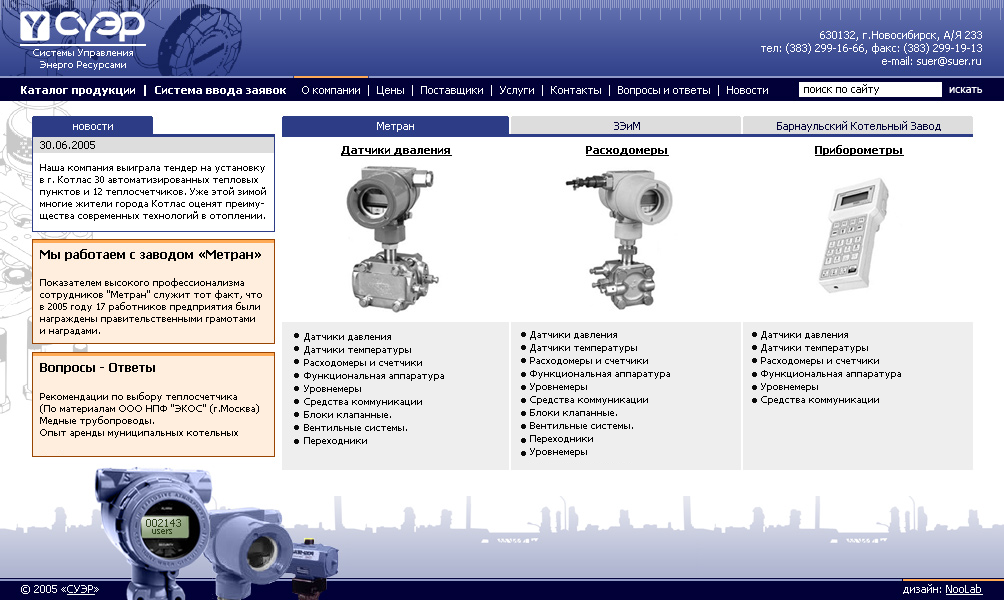
Task: Select Датчики давления in the Расходомеры list
Action: (x=573, y=335)
